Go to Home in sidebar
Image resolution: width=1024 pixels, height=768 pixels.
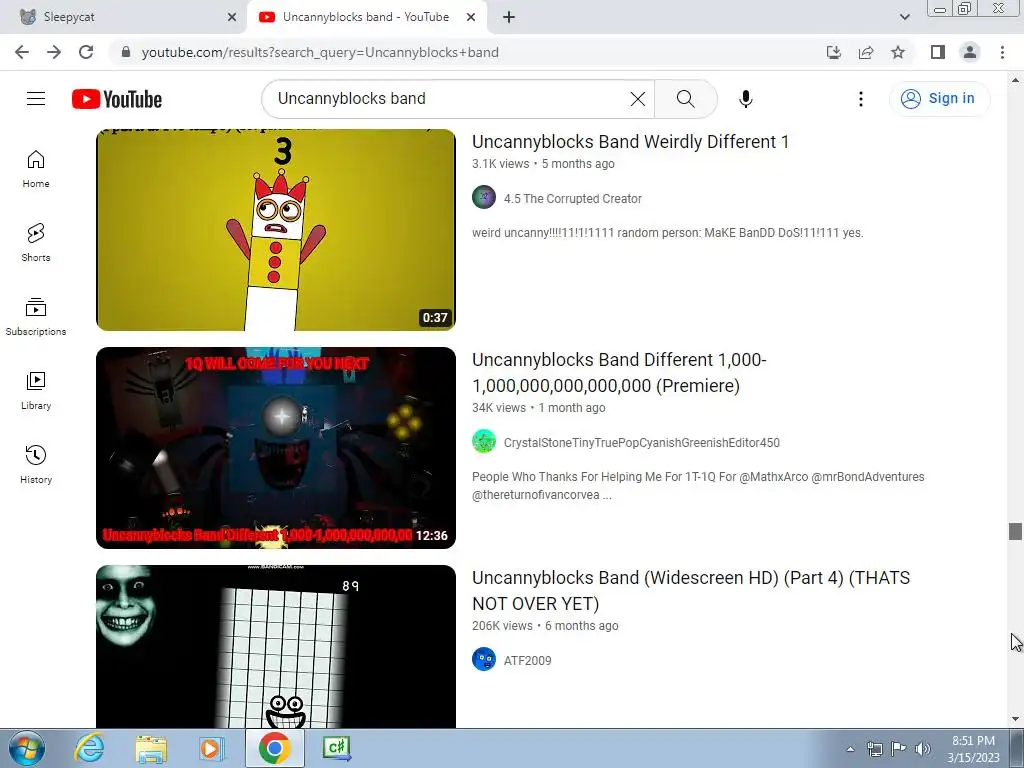point(36,169)
